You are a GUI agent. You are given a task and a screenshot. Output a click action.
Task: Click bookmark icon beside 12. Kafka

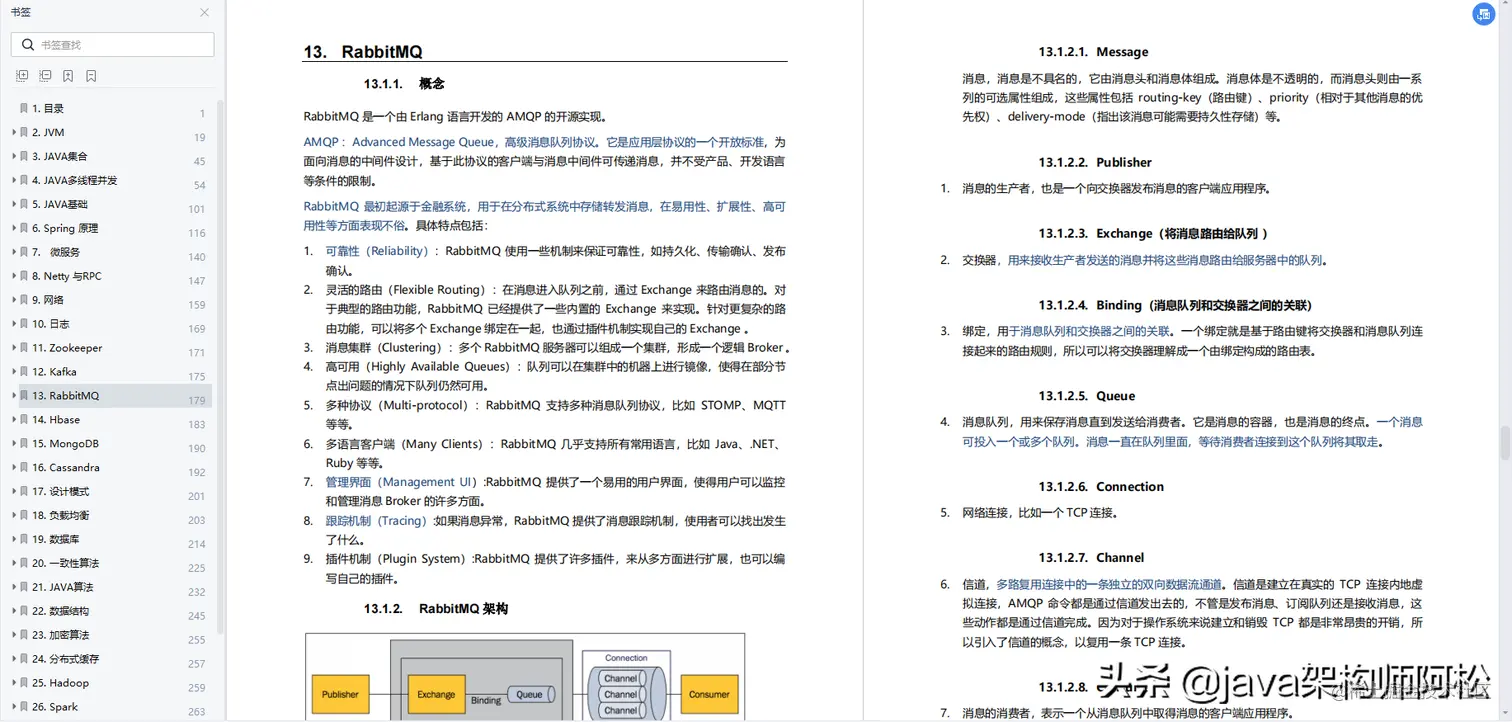[24, 372]
